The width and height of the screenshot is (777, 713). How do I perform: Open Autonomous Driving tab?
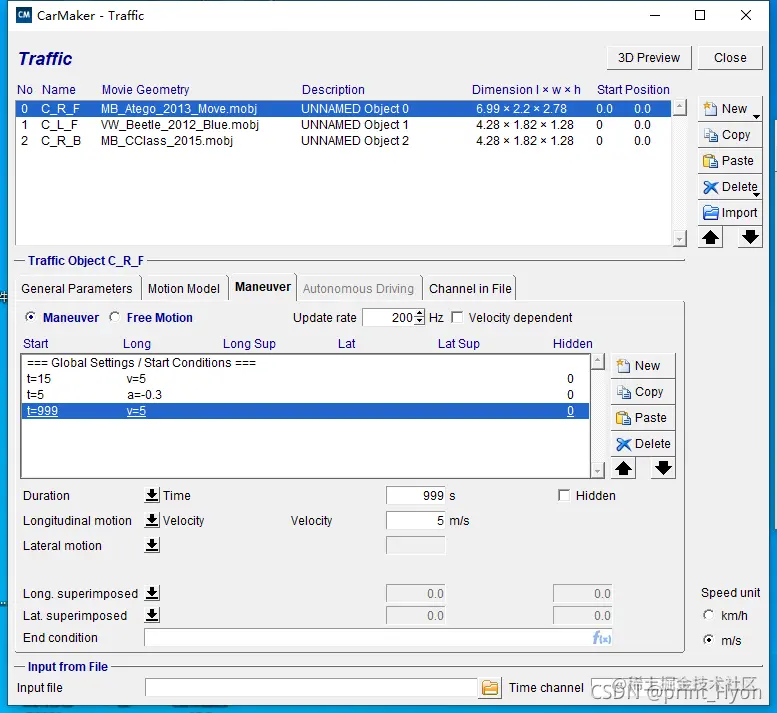[358, 288]
